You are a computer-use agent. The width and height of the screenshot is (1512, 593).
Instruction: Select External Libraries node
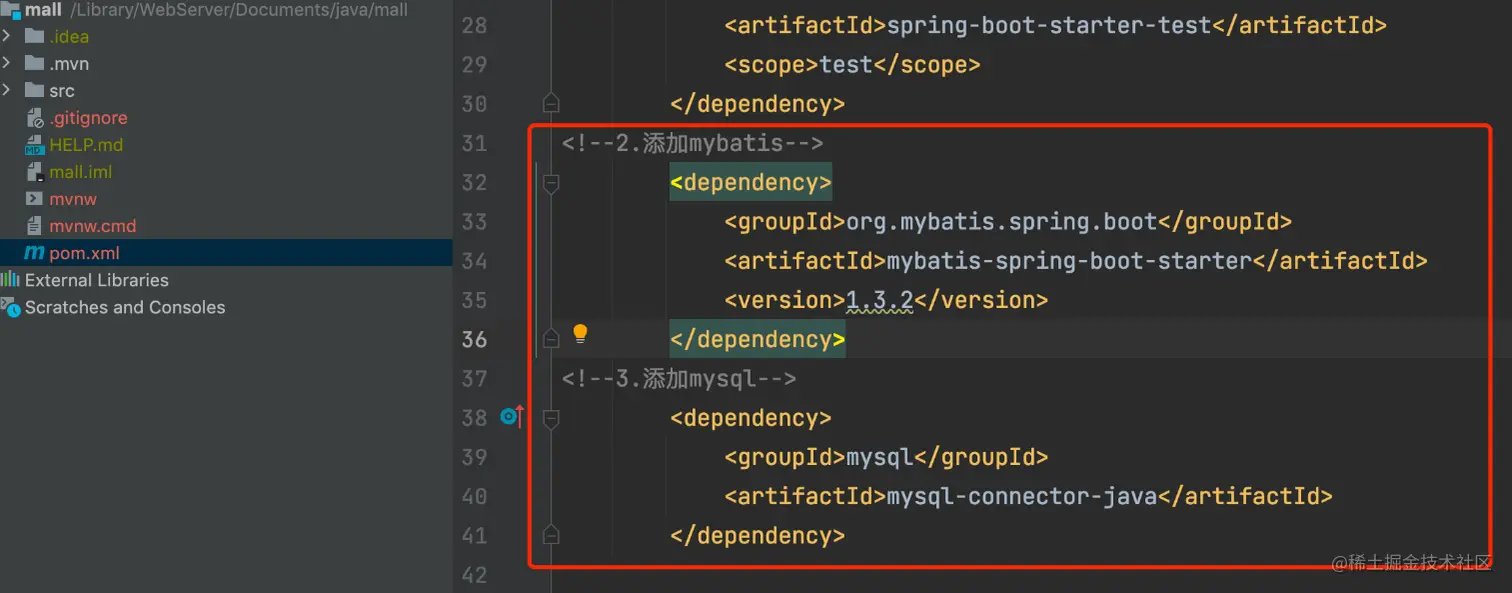tap(97, 280)
